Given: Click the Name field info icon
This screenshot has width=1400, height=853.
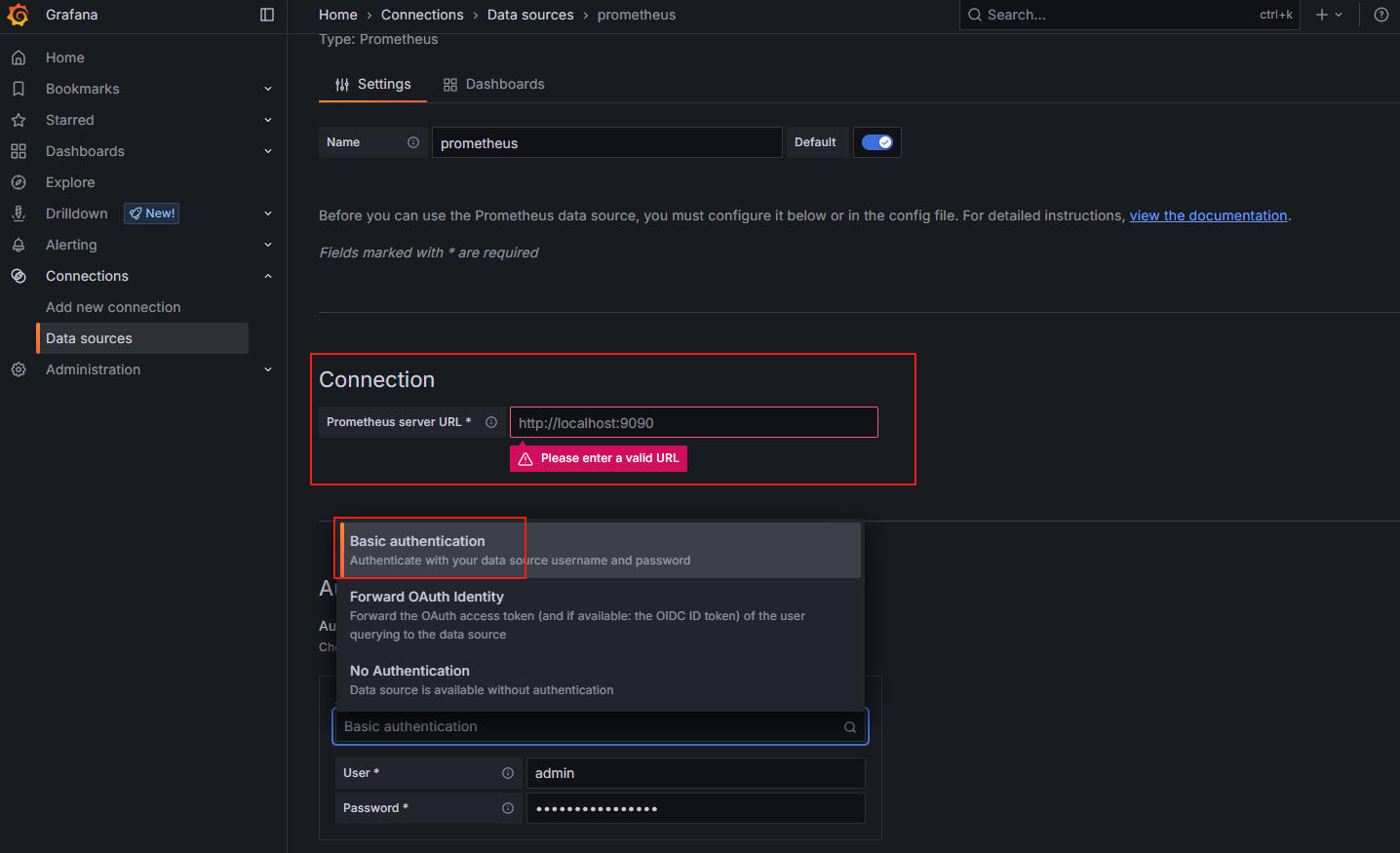Looking at the screenshot, I should [x=413, y=142].
